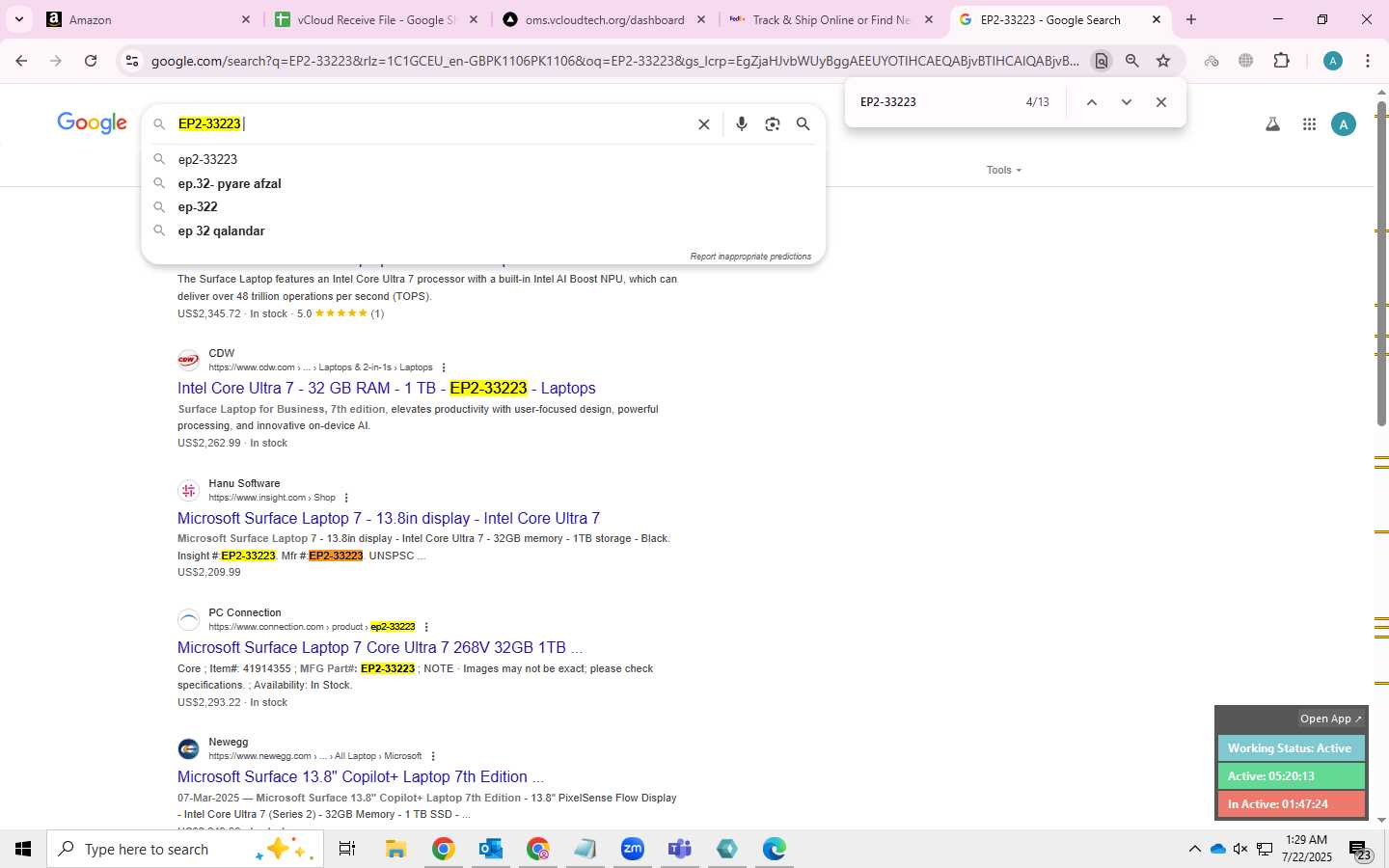1389x868 pixels.
Task: Start voice search with the microphone
Action: pos(741,124)
